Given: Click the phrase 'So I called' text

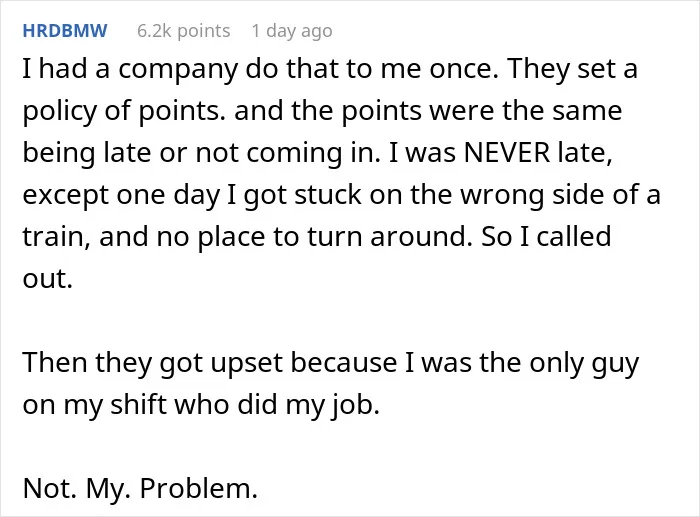Looking at the screenshot, I should (x=546, y=236).
